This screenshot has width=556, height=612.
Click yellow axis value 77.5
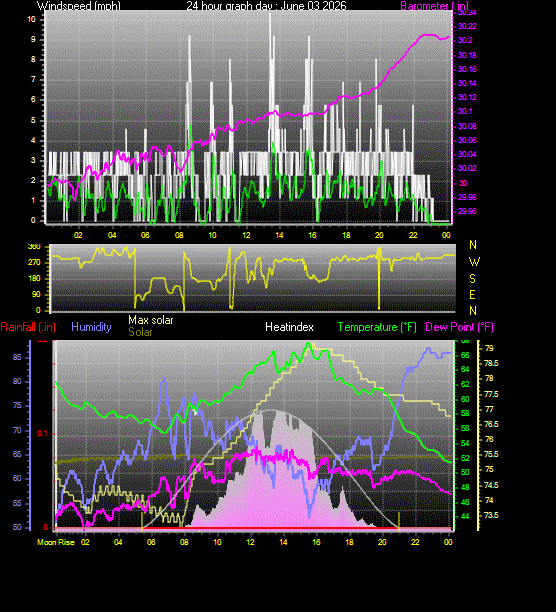click(x=491, y=395)
